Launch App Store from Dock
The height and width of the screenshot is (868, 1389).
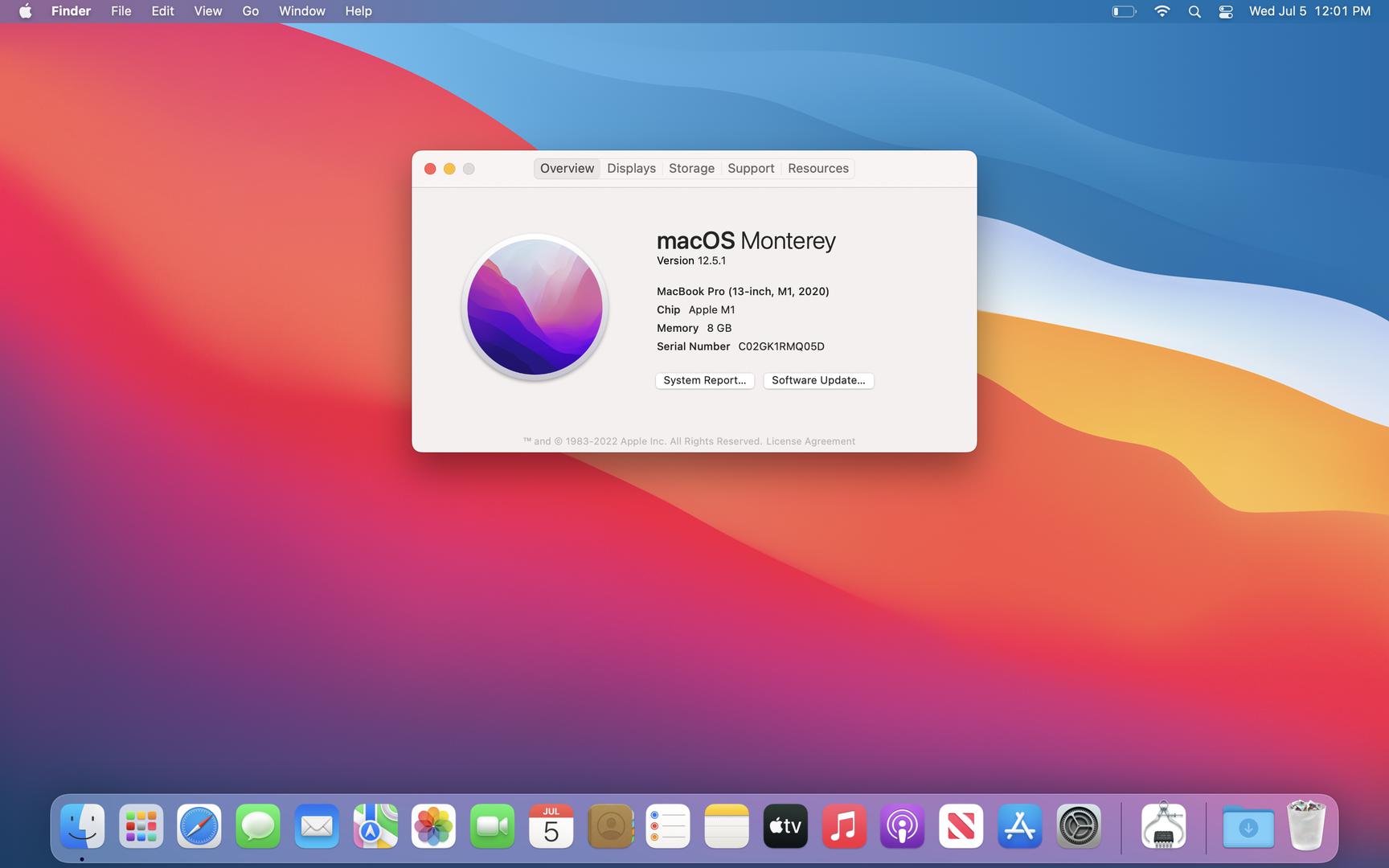point(1020,825)
